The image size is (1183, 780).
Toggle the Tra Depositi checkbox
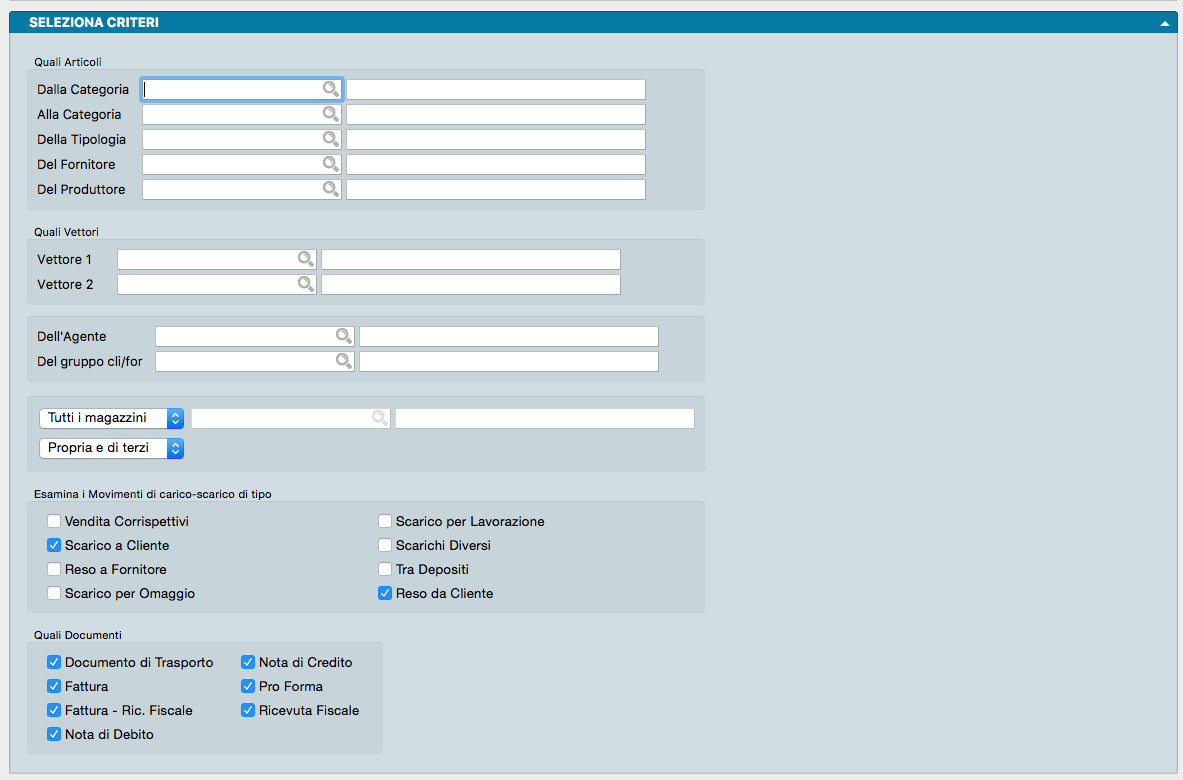pyautogui.click(x=385, y=569)
